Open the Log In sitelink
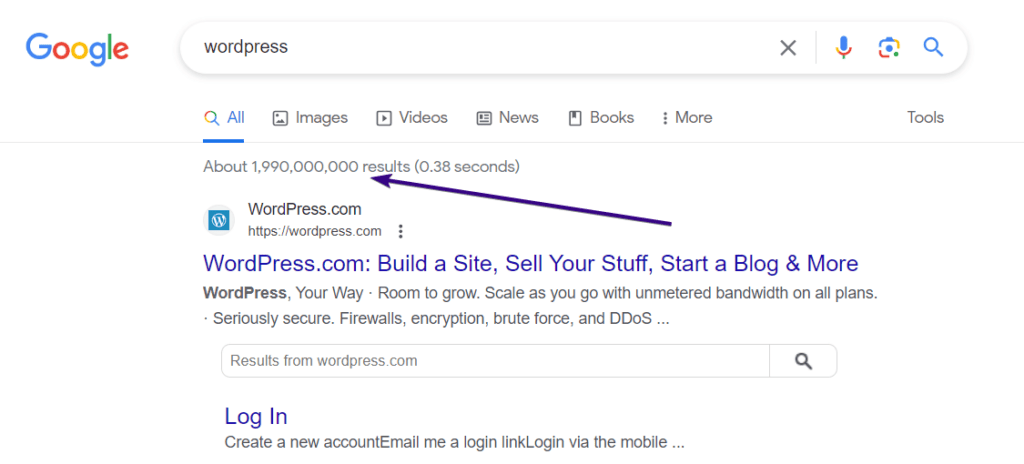 256,416
